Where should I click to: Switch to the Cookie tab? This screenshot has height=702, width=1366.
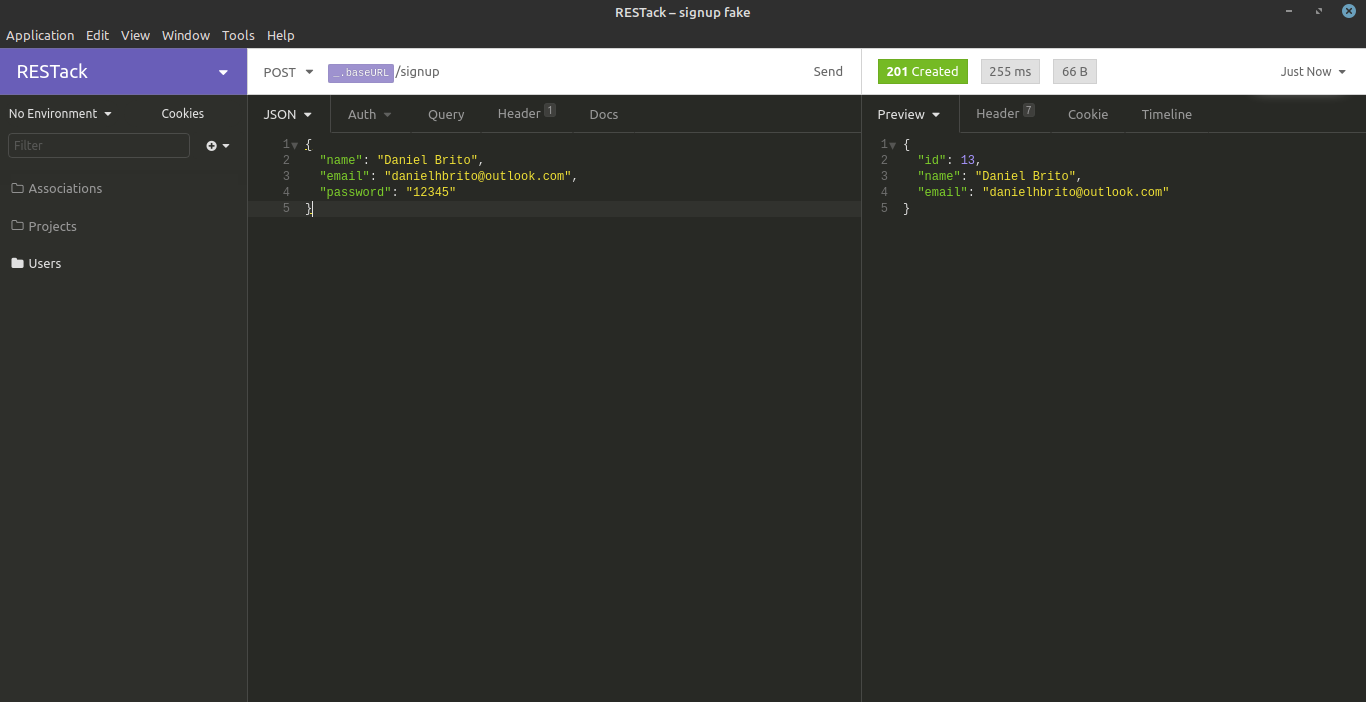coord(1088,115)
